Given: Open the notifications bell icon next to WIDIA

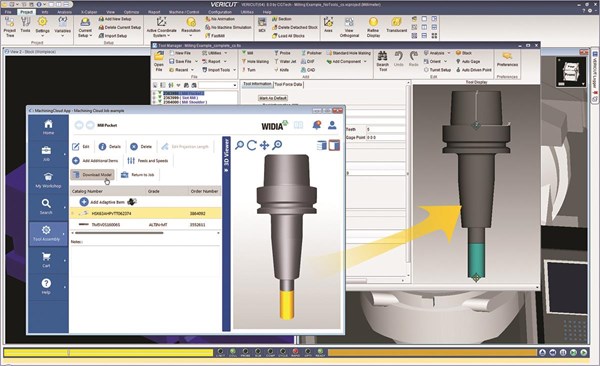Looking at the screenshot, I should tap(316, 125).
